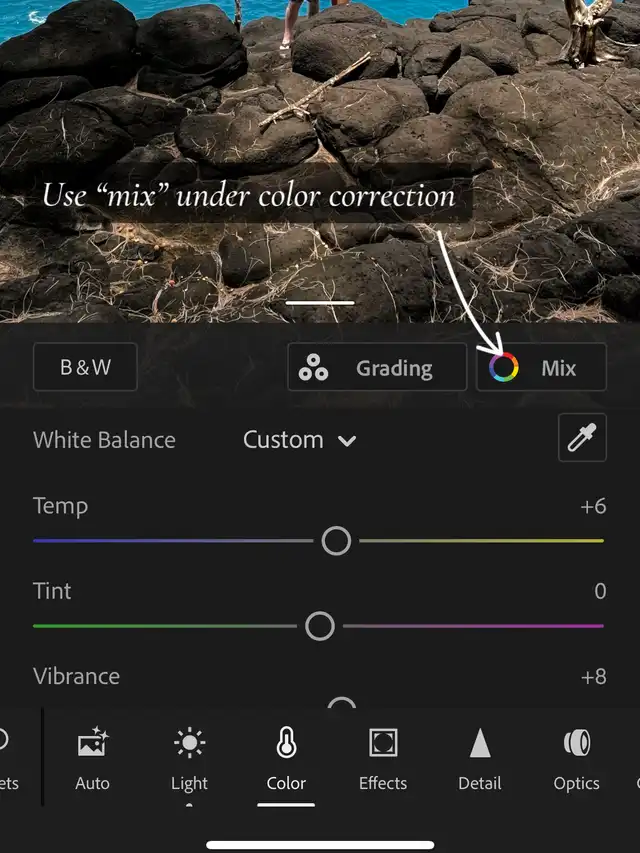The width and height of the screenshot is (640, 853).
Task: Open the Light adjustments sun icon
Action: pyautogui.click(x=189, y=742)
